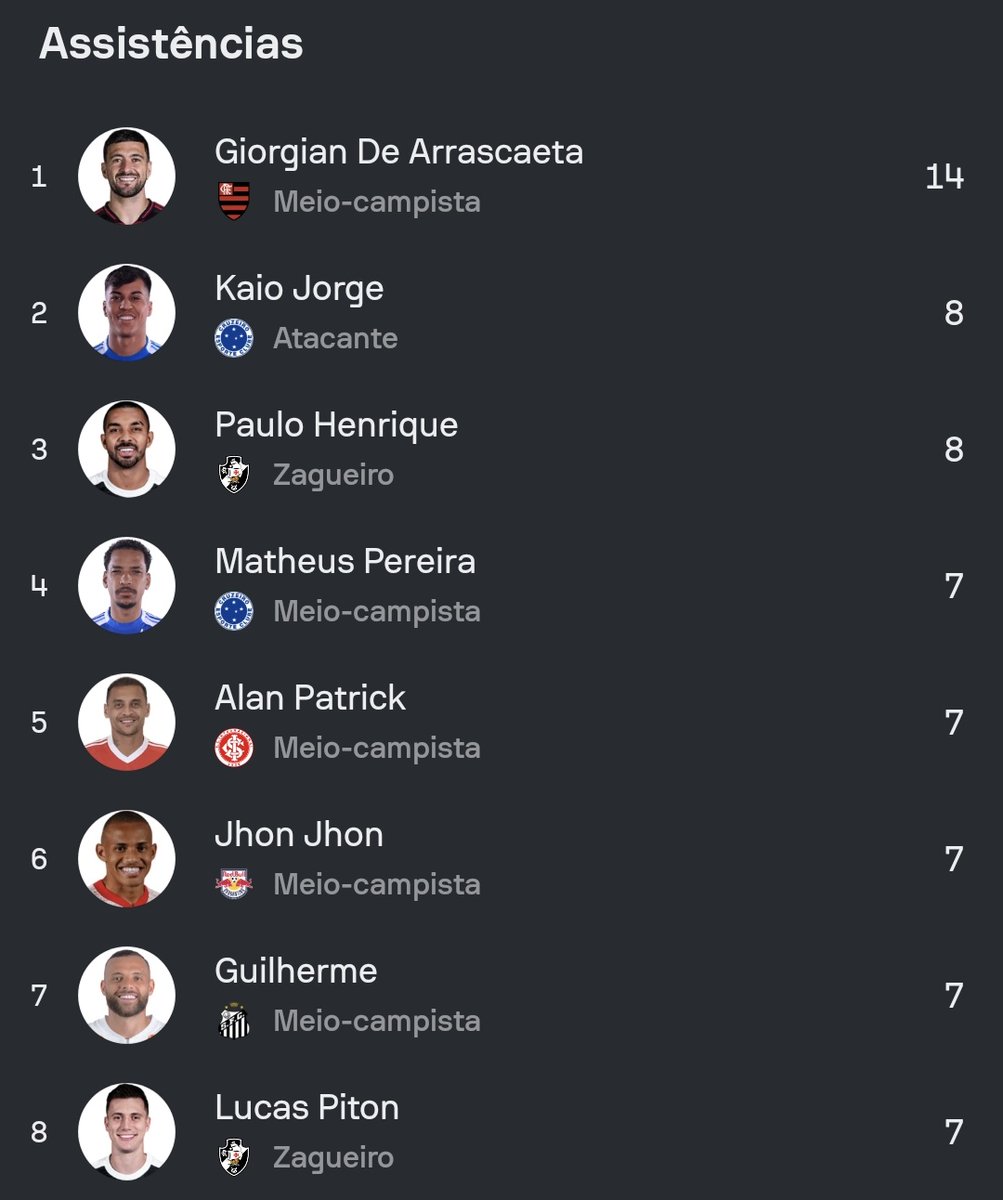Open Lucas Piton's player name link

pos(307,1107)
